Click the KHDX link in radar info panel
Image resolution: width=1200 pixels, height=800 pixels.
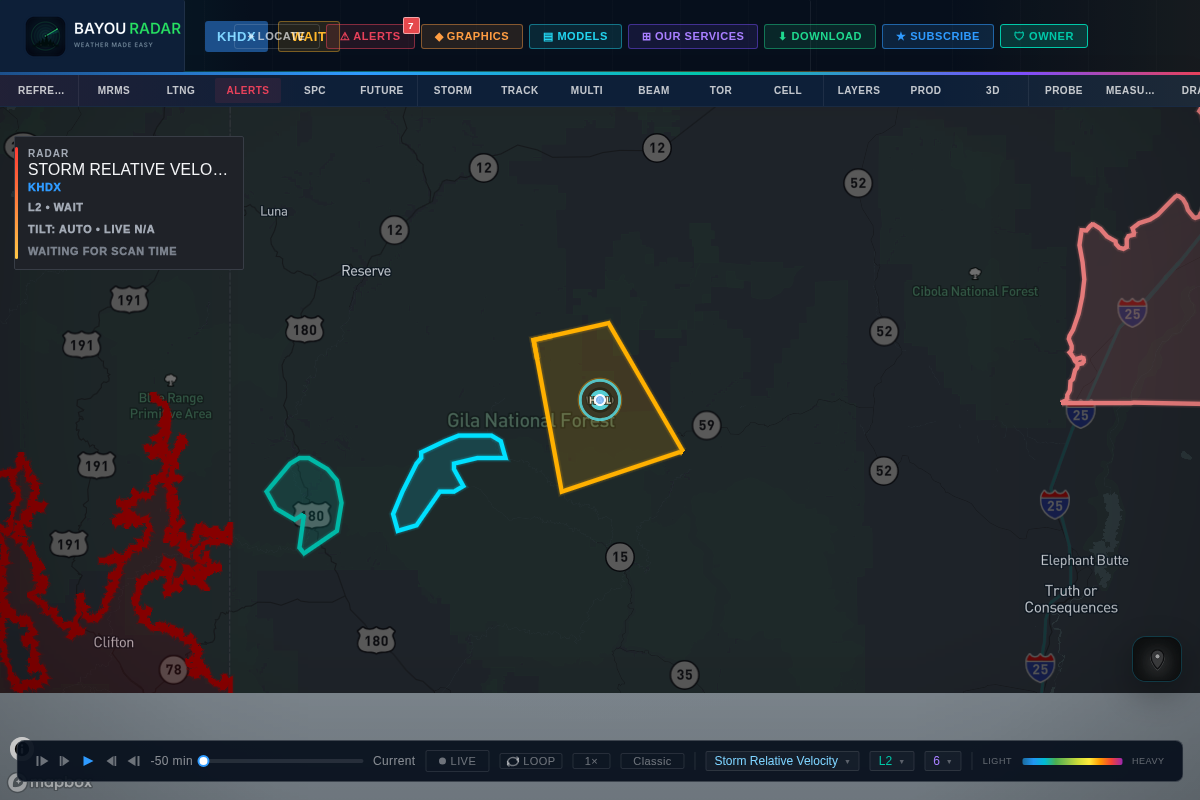pos(44,187)
